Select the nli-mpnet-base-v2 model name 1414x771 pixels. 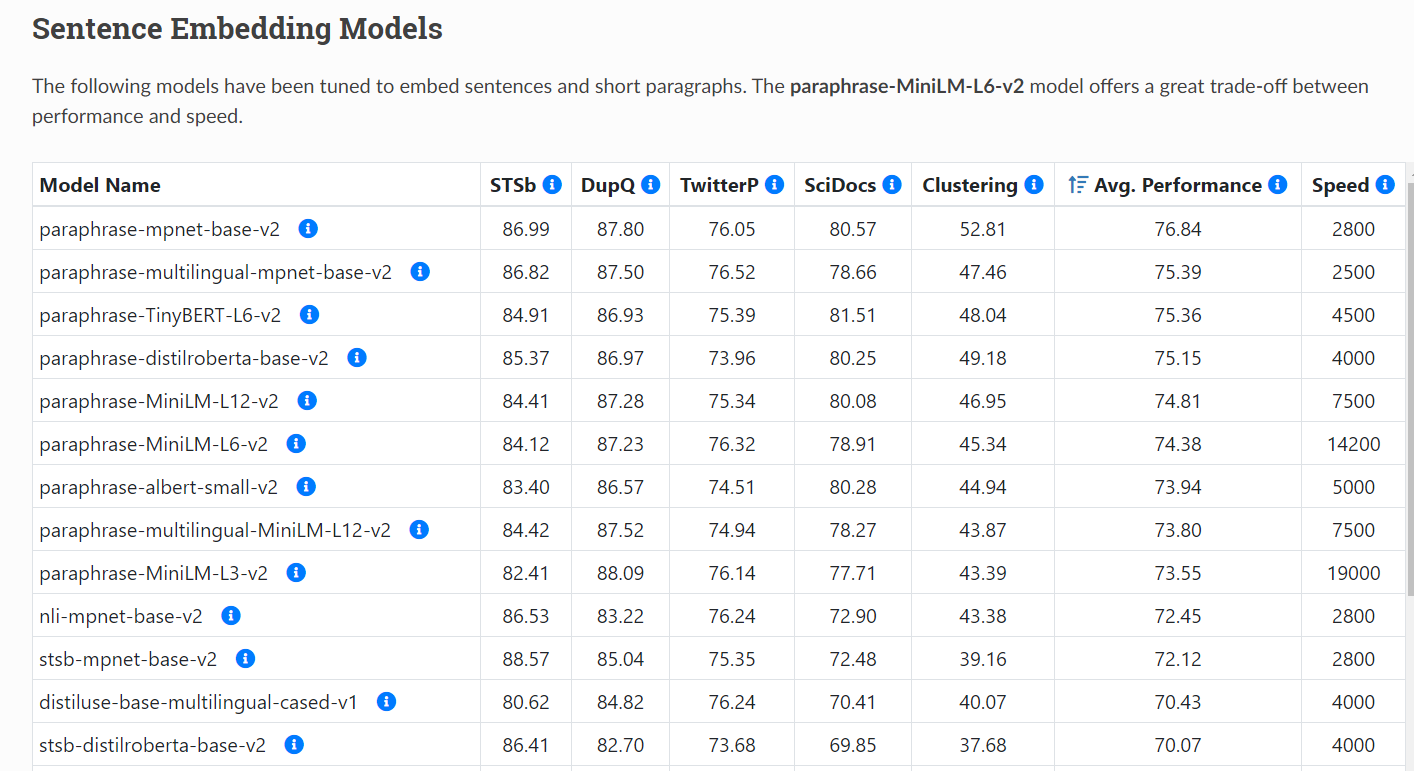[120, 615]
